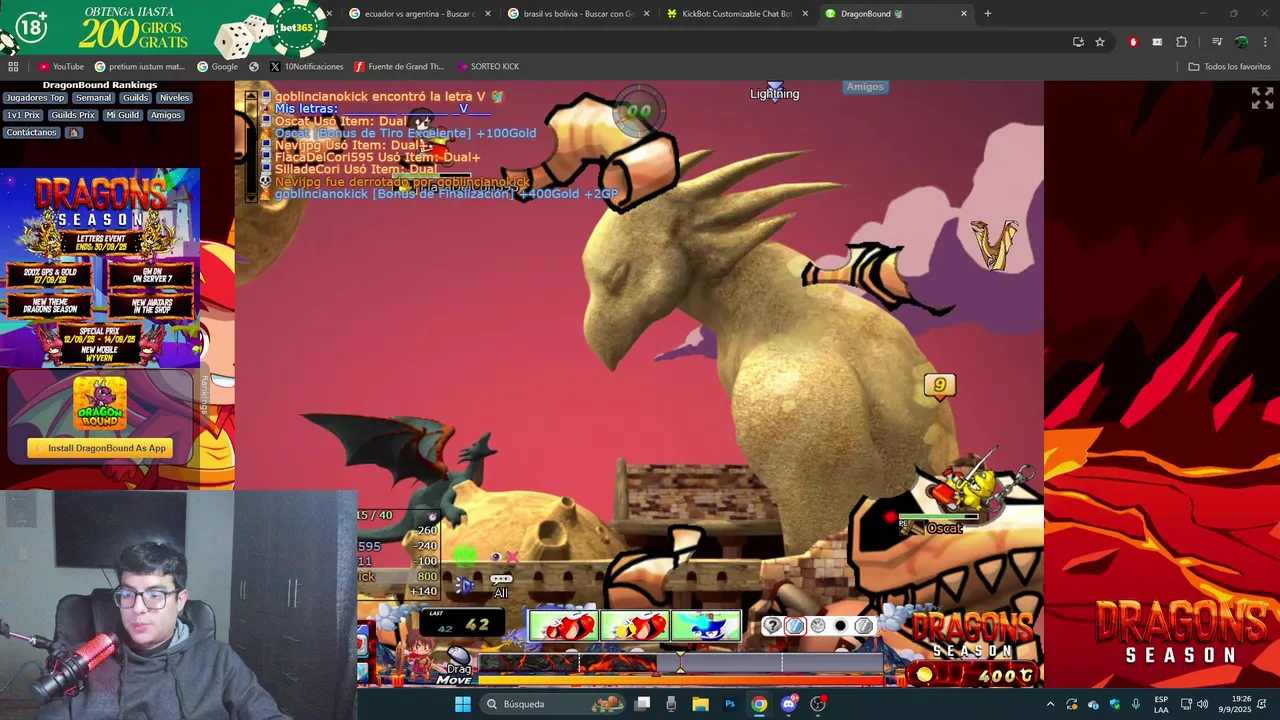The height and width of the screenshot is (720, 1280).
Task: Click the DragonBound app logo thumbnail
Action: (100, 403)
